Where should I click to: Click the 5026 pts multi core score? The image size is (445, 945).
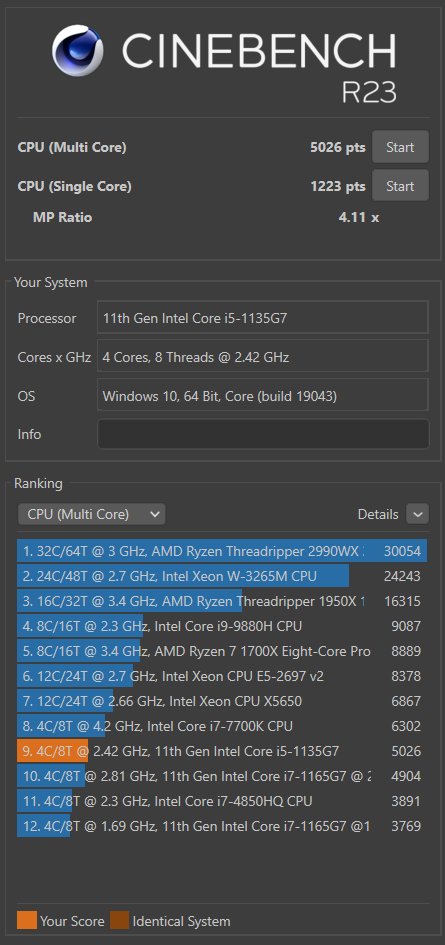click(x=338, y=147)
